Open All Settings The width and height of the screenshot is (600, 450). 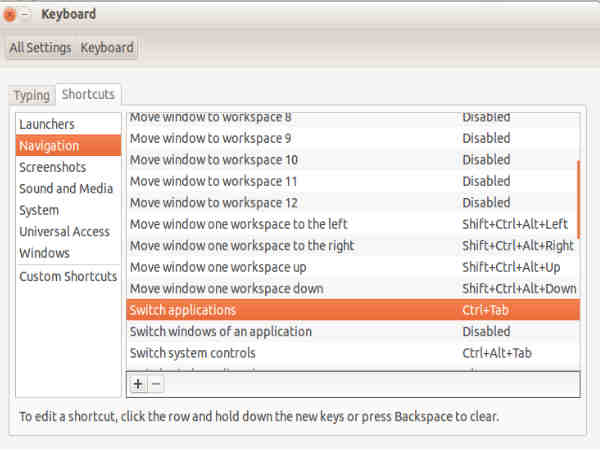pyautogui.click(x=40, y=48)
